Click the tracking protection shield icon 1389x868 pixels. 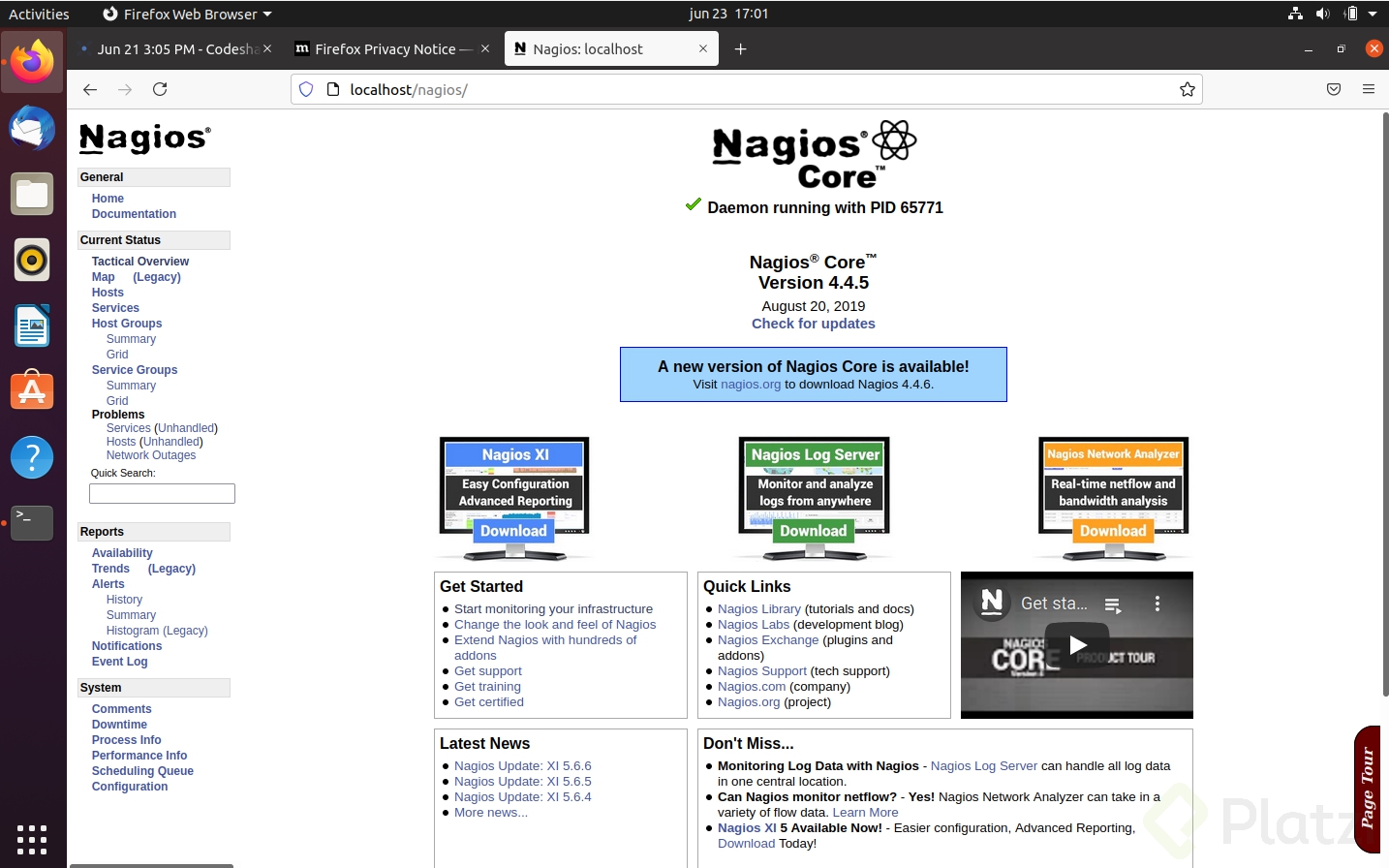tap(306, 89)
